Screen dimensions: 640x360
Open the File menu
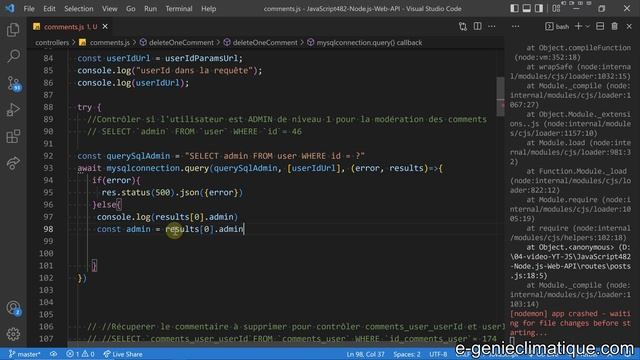[29, 9]
